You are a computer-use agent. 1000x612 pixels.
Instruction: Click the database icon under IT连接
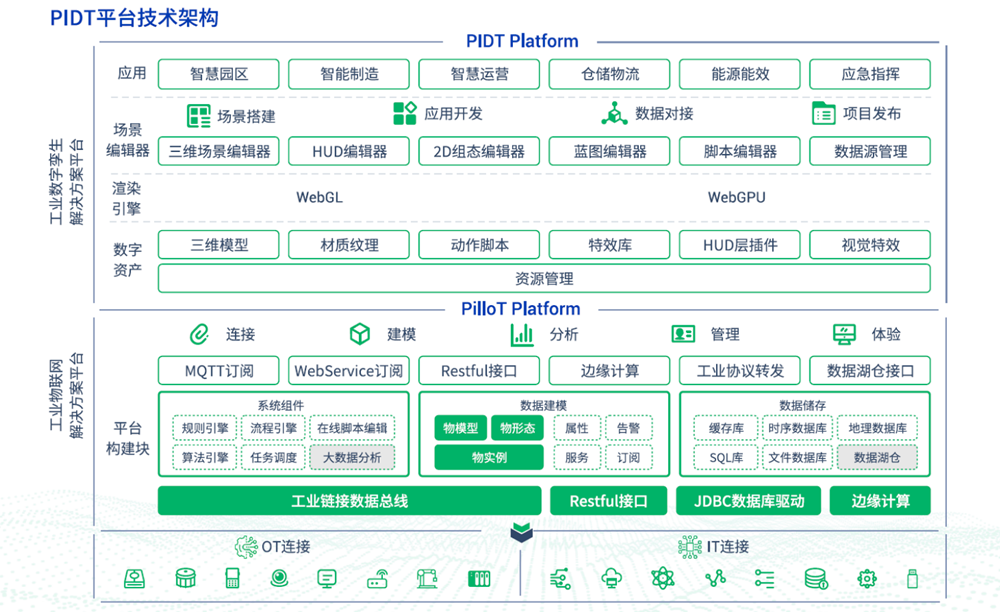[816, 578]
